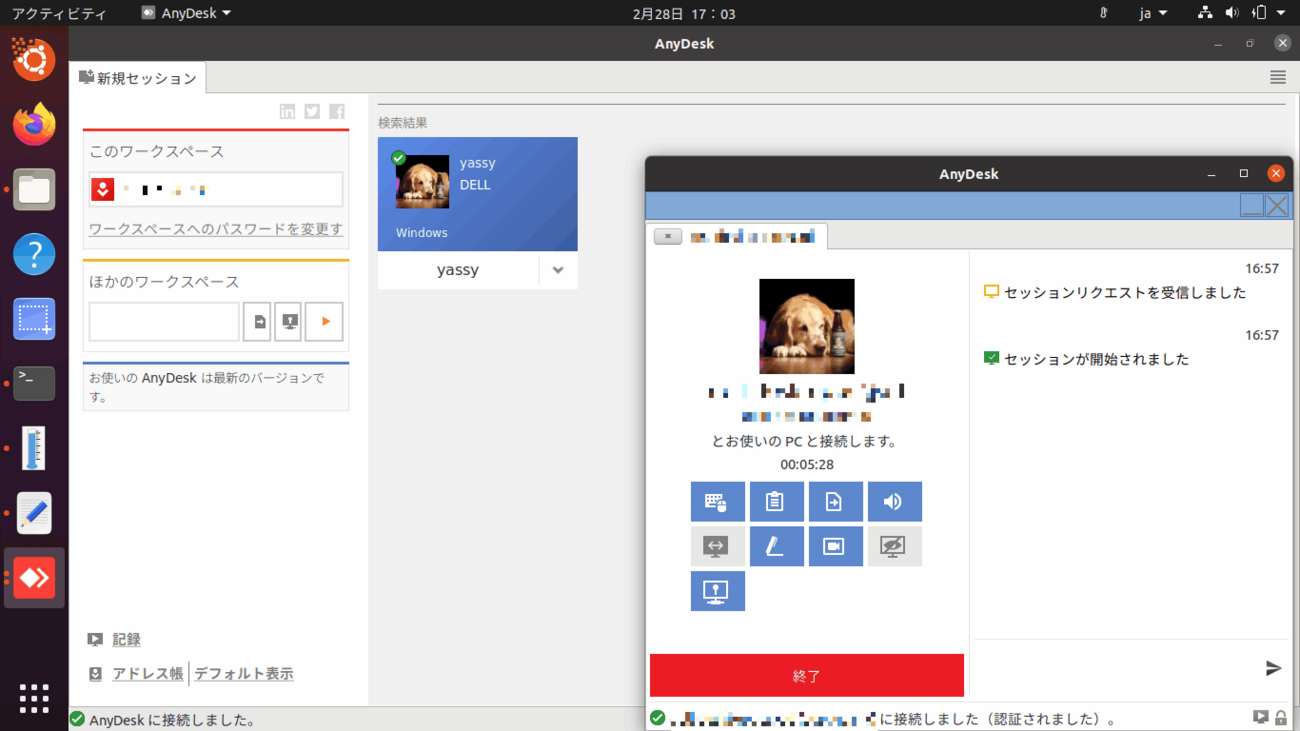The image size is (1300, 731).
Task: Toggle the TCP tunnel monitor permission
Action: (x=717, y=591)
